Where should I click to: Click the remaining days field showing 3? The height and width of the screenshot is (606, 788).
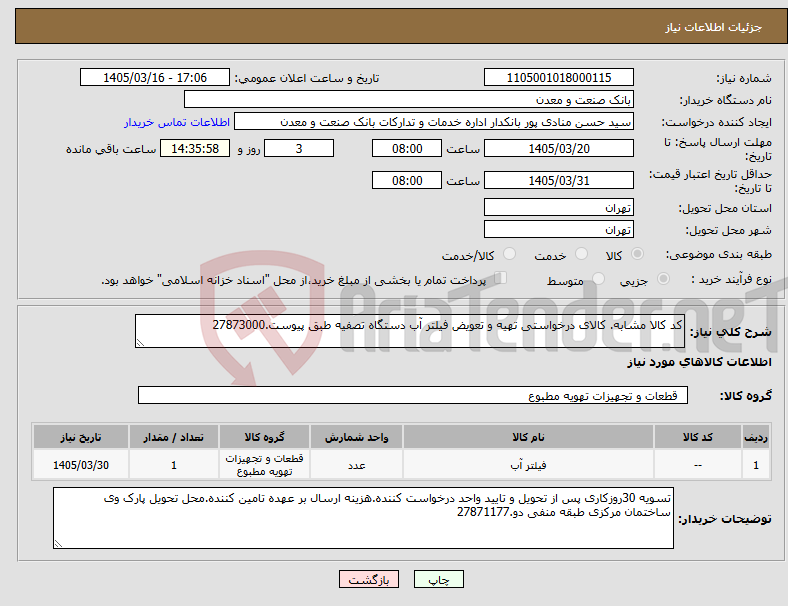click(299, 149)
